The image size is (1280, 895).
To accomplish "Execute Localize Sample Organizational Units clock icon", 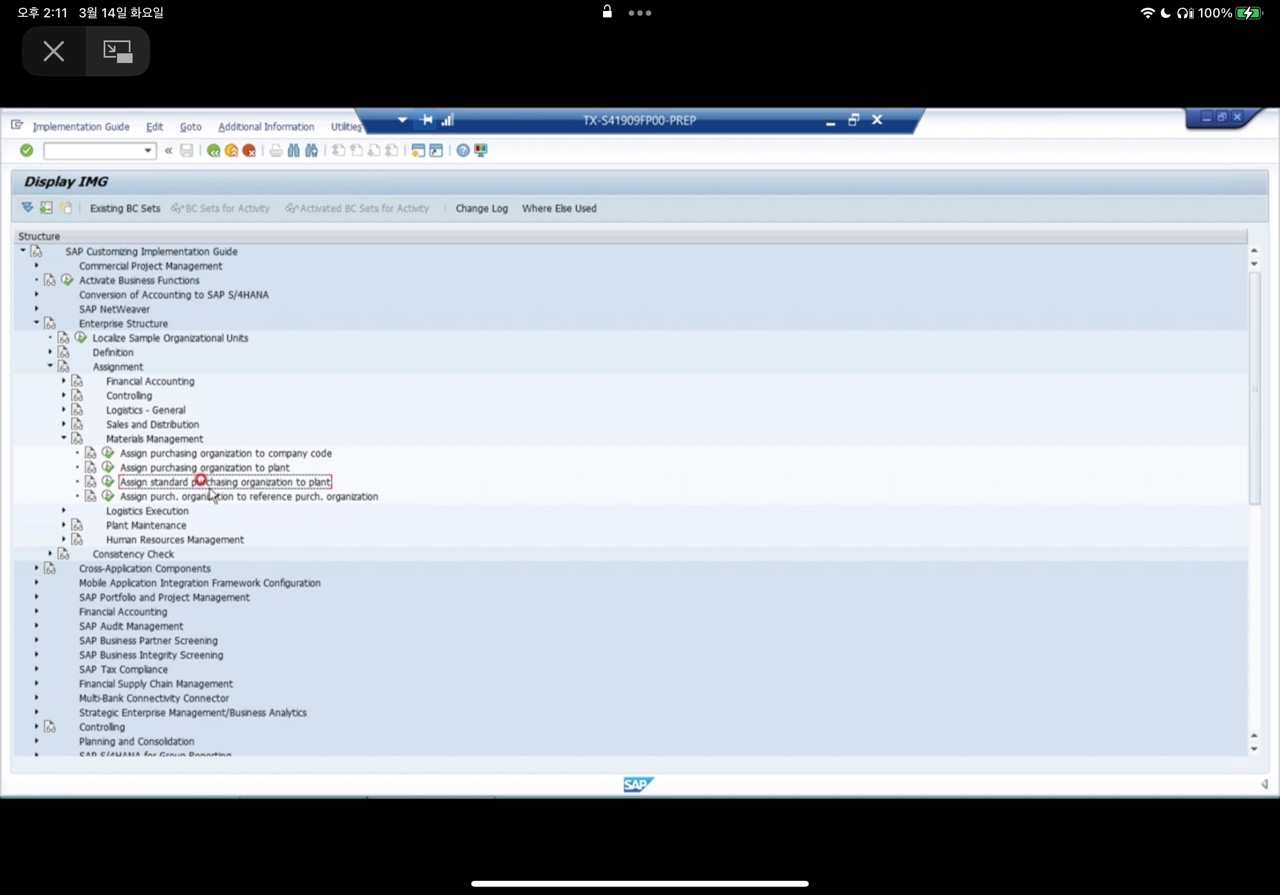I will coord(81,338).
